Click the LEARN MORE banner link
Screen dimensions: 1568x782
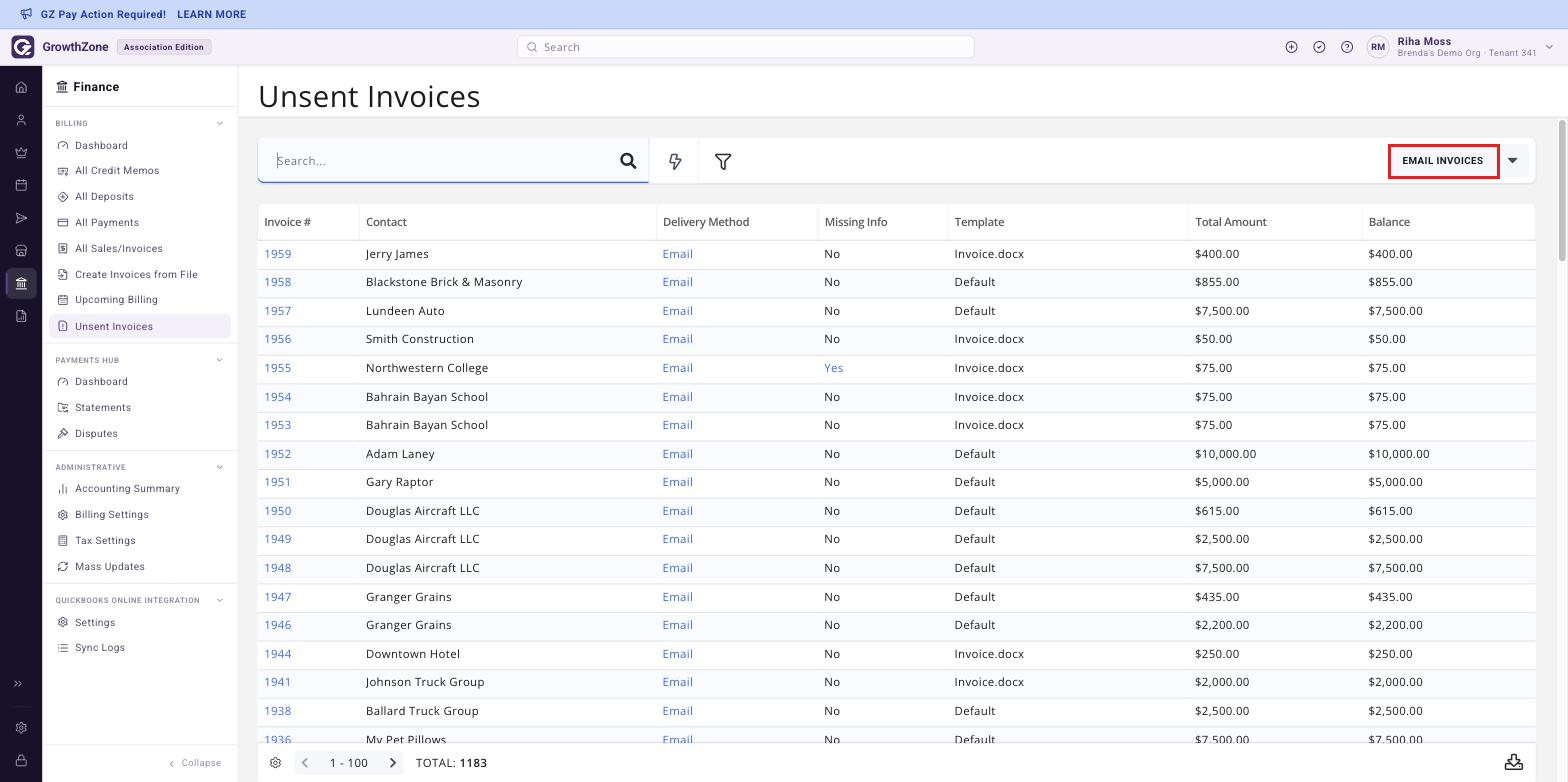(x=211, y=15)
